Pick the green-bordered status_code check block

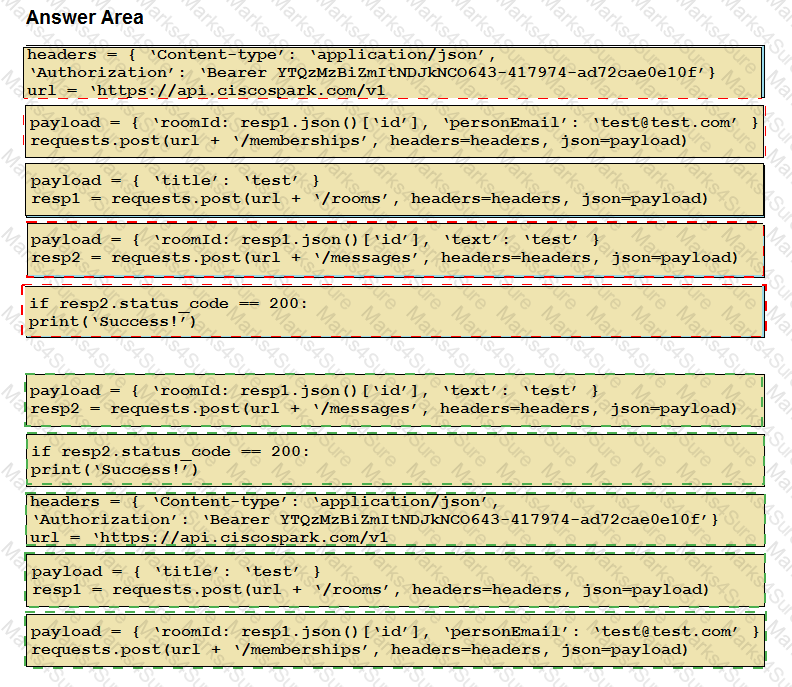point(394,460)
